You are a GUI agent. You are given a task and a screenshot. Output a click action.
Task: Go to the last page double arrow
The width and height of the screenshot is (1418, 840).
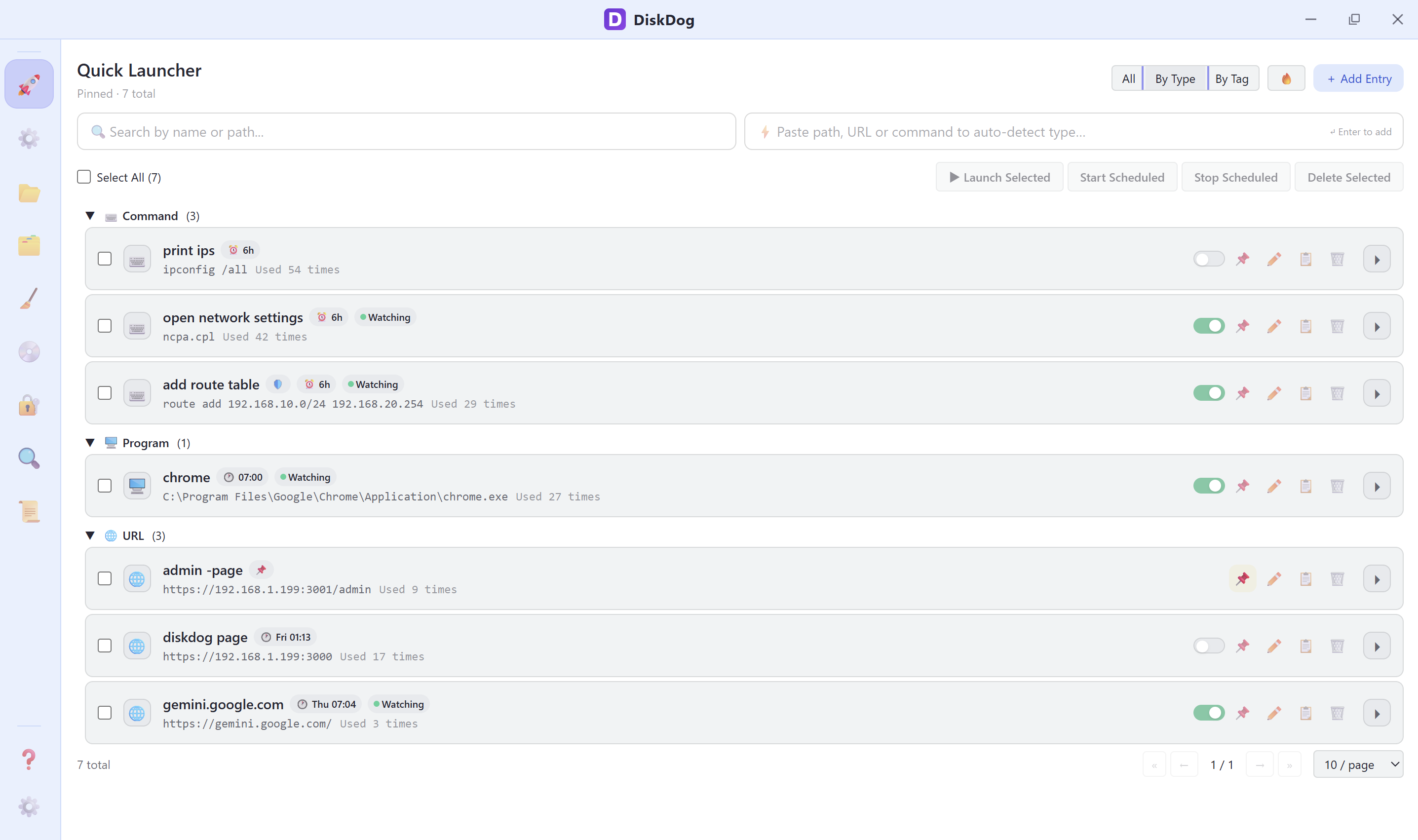1289,764
